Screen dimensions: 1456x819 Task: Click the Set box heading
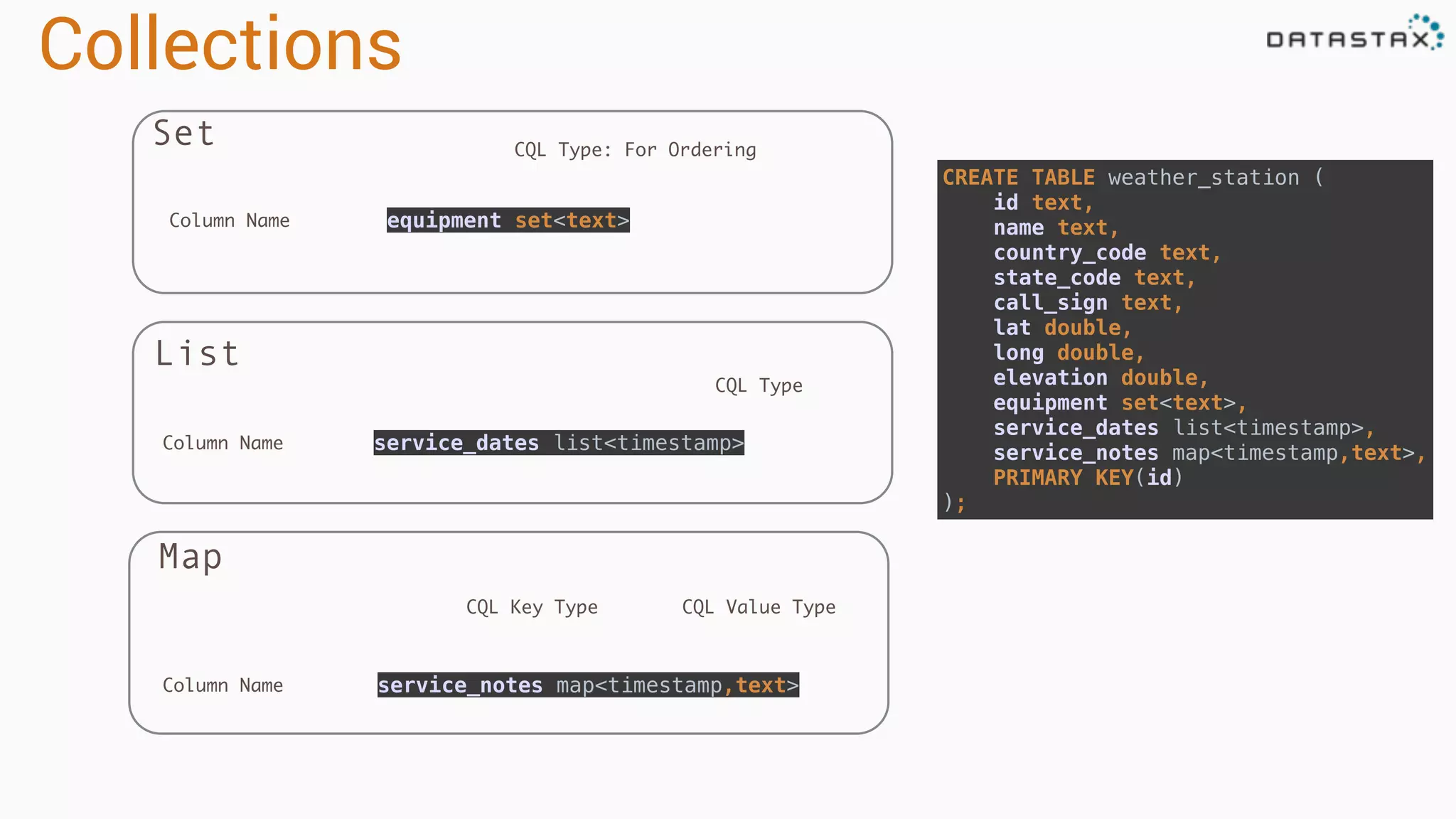click(184, 134)
